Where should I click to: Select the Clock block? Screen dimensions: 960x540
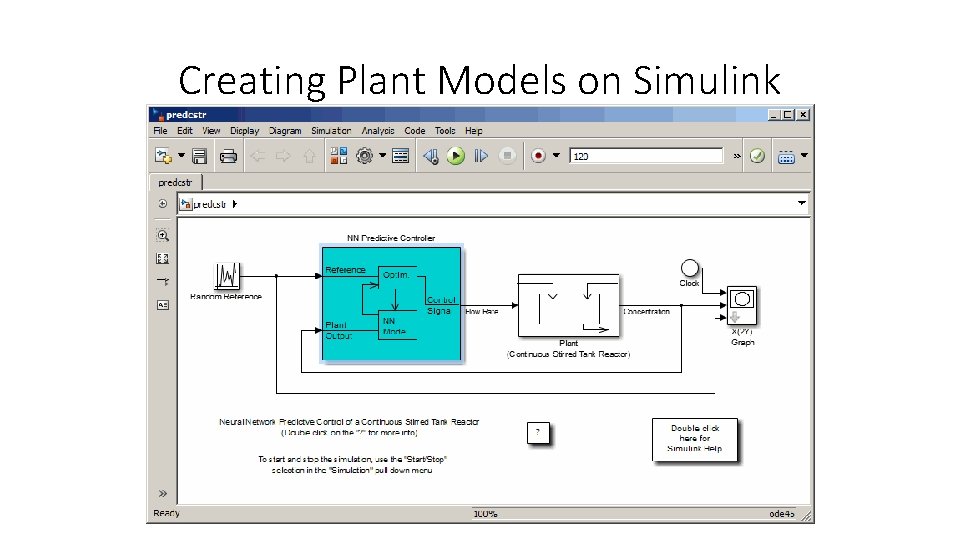click(x=689, y=268)
